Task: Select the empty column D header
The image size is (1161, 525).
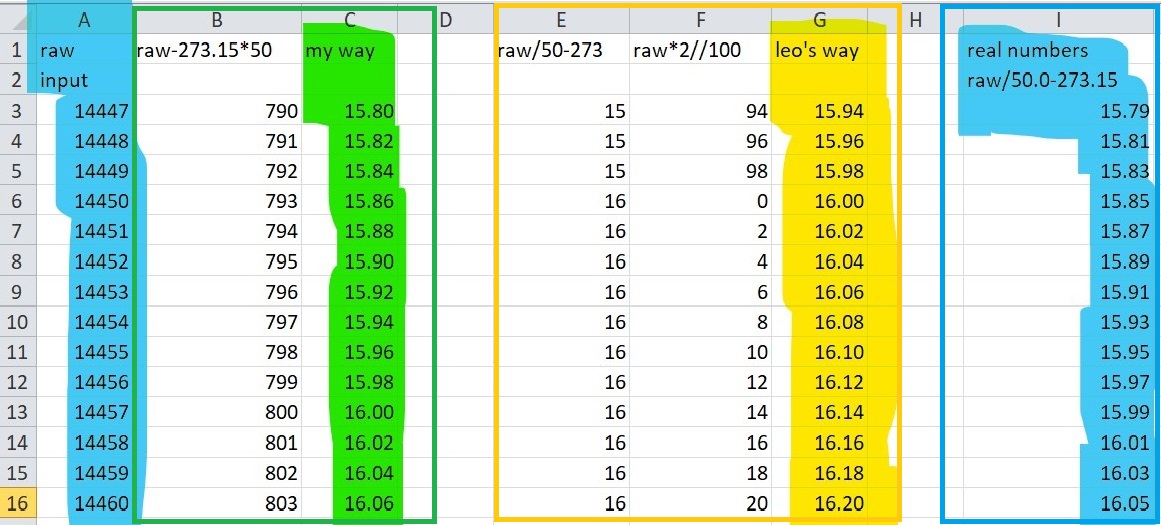Action: pyautogui.click(x=446, y=19)
